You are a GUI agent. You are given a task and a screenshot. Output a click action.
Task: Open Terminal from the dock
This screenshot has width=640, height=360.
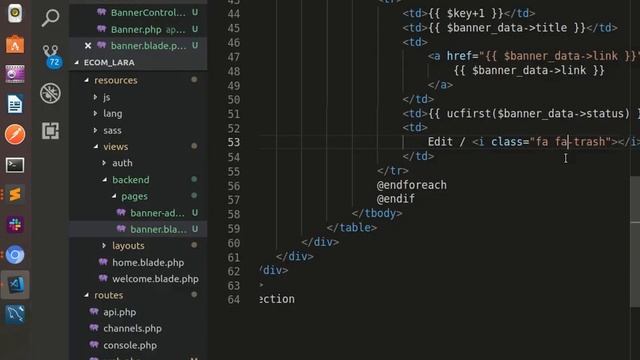point(15,165)
